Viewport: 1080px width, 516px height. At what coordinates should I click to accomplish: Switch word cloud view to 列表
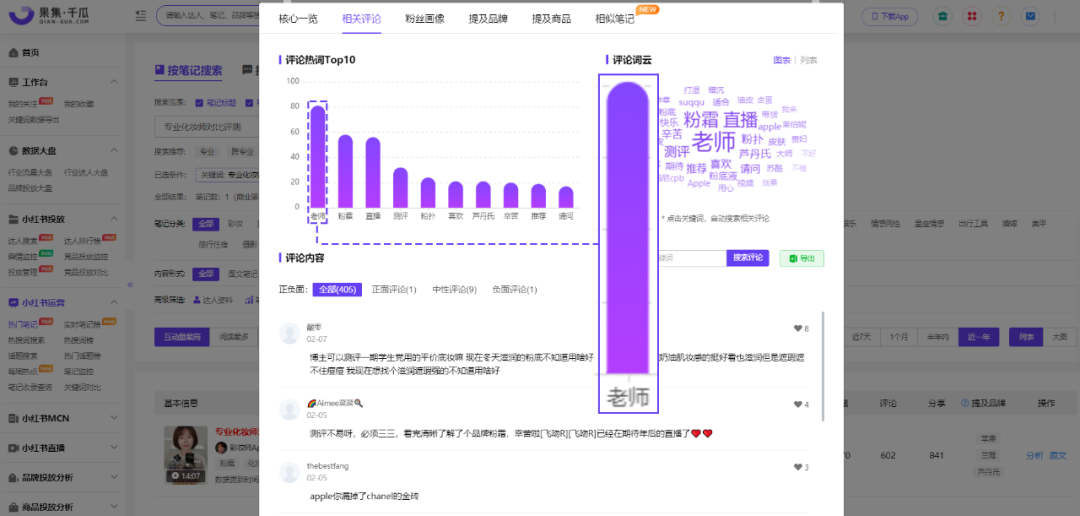click(809, 61)
